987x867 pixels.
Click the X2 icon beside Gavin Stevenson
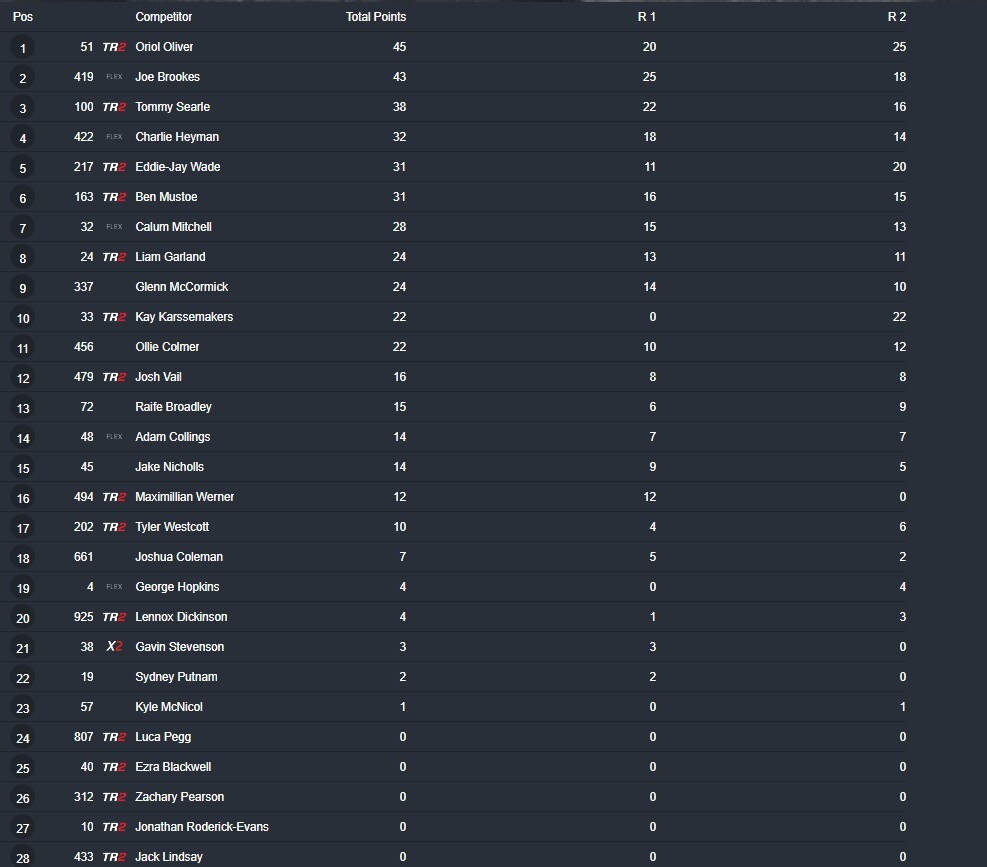coord(114,647)
